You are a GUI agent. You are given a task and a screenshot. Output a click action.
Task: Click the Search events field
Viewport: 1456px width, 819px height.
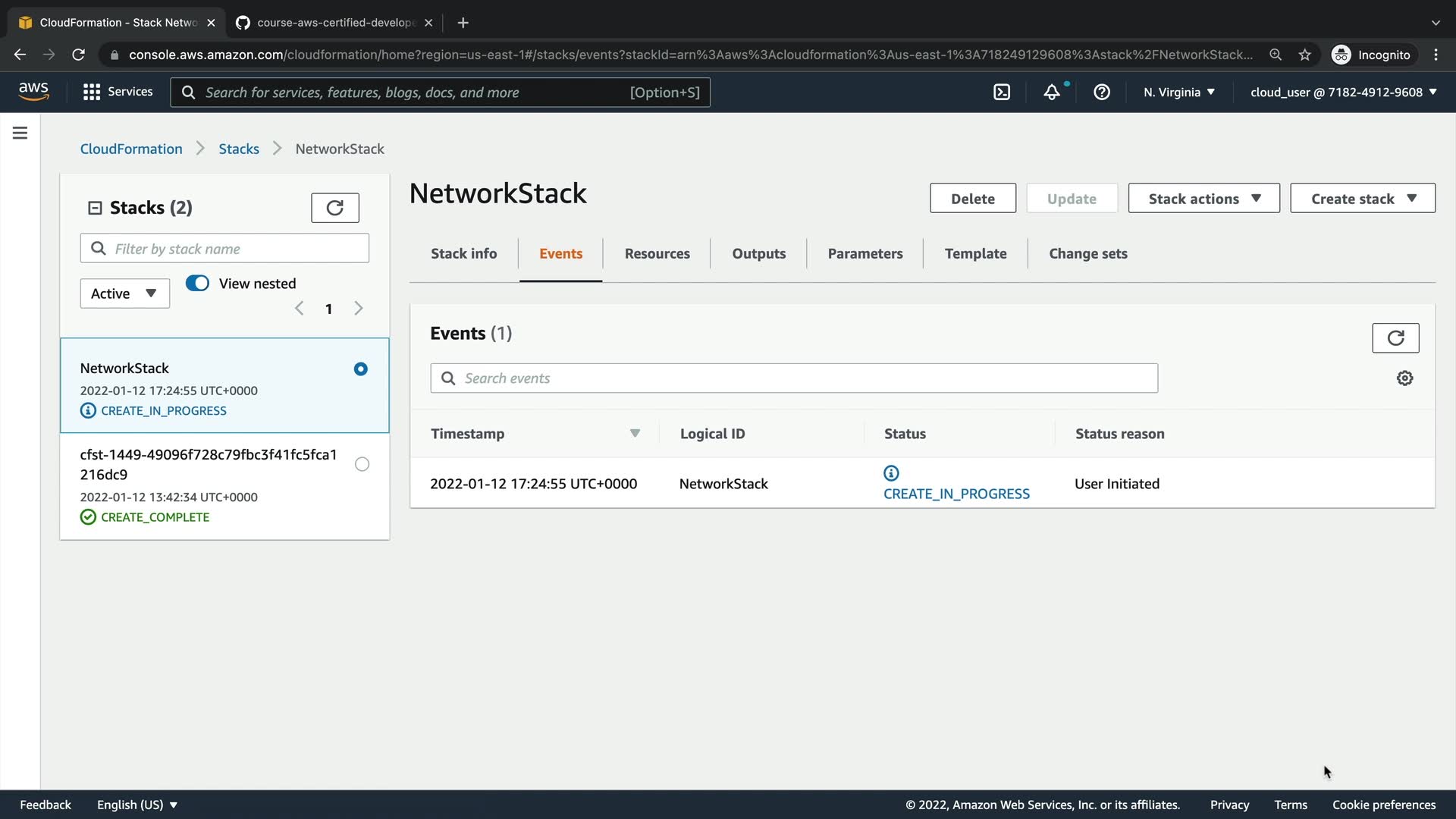coord(794,378)
